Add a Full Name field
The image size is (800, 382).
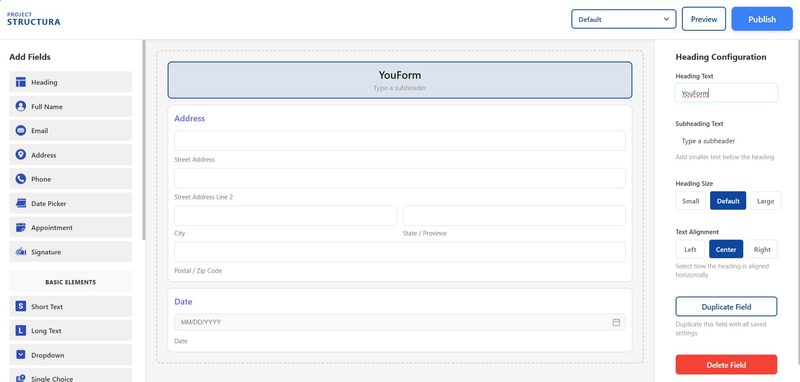click(x=70, y=107)
